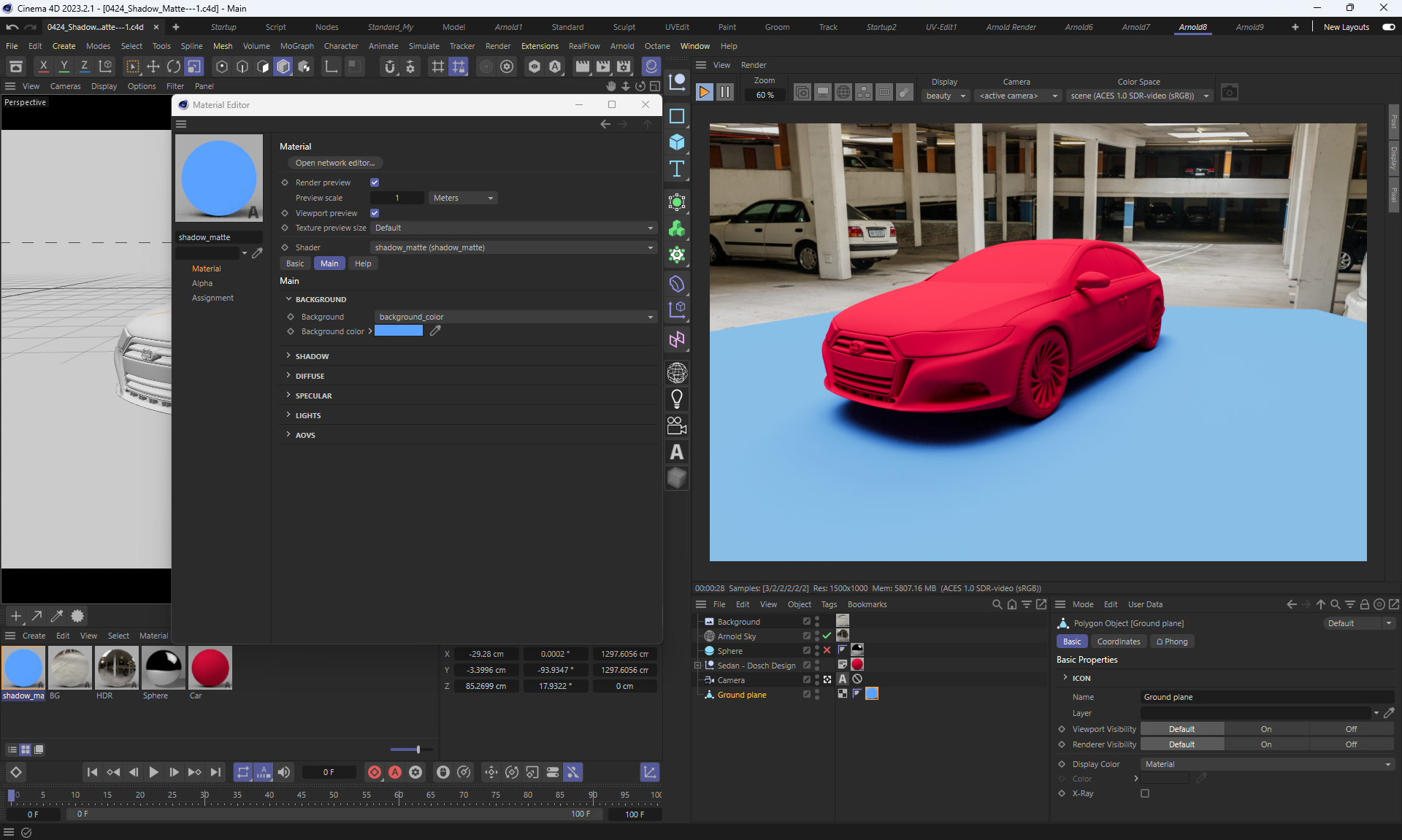Click the snapshot camera icon in render view
The image size is (1402, 840).
coord(1230,93)
